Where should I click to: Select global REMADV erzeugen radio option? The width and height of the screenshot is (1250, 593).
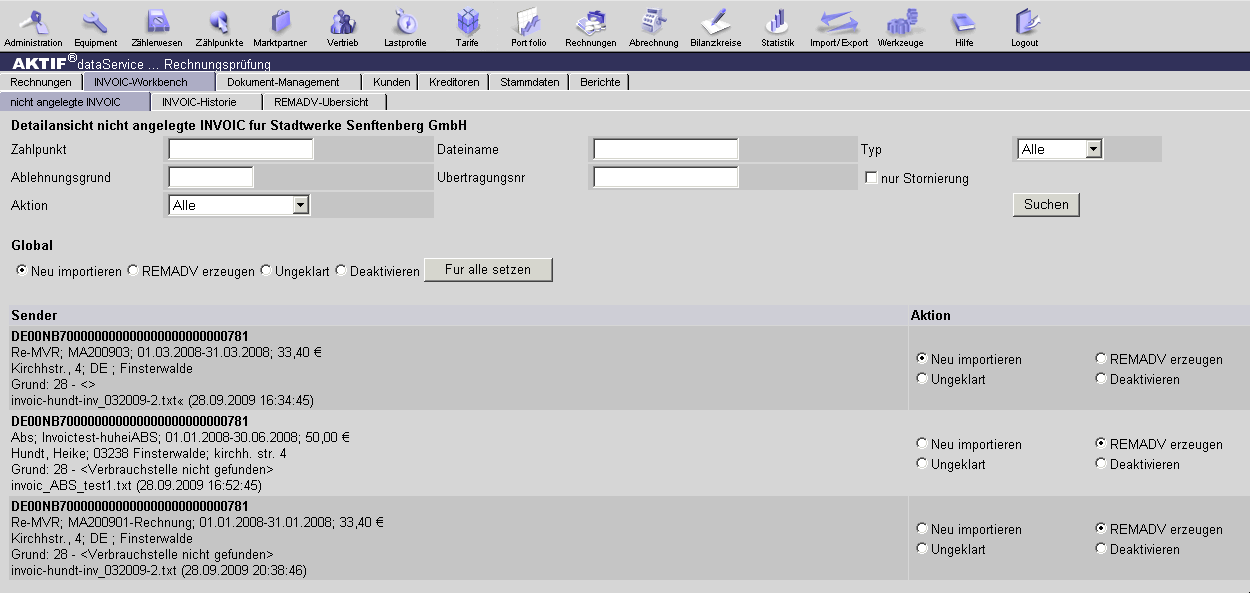134,271
